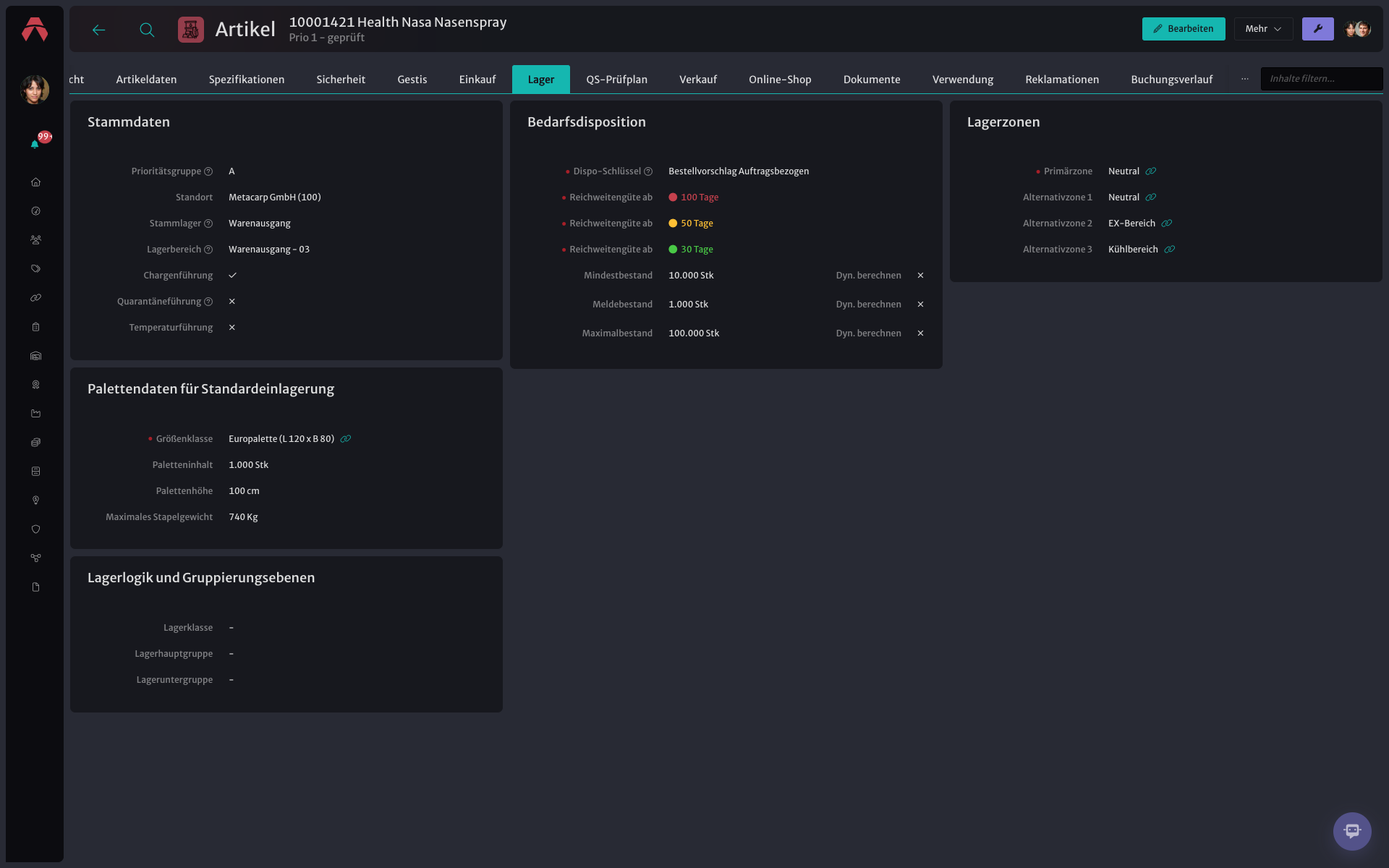1389x868 pixels.
Task: Expand the tab overflow ellipsis menu
Action: click(1244, 79)
